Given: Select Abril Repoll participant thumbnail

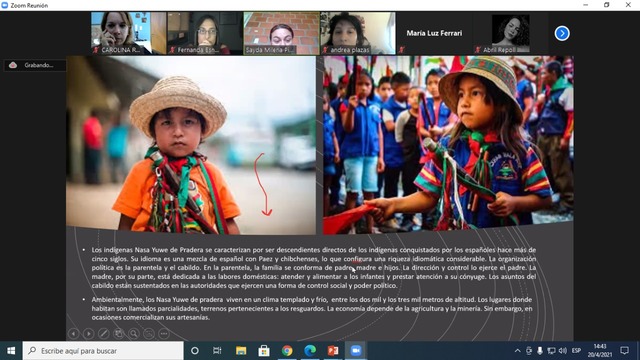Looking at the screenshot, I should pyautogui.click(x=511, y=33).
